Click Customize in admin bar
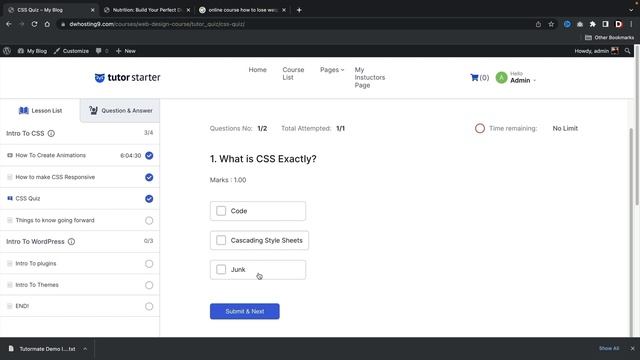The image size is (640, 360). (71, 51)
